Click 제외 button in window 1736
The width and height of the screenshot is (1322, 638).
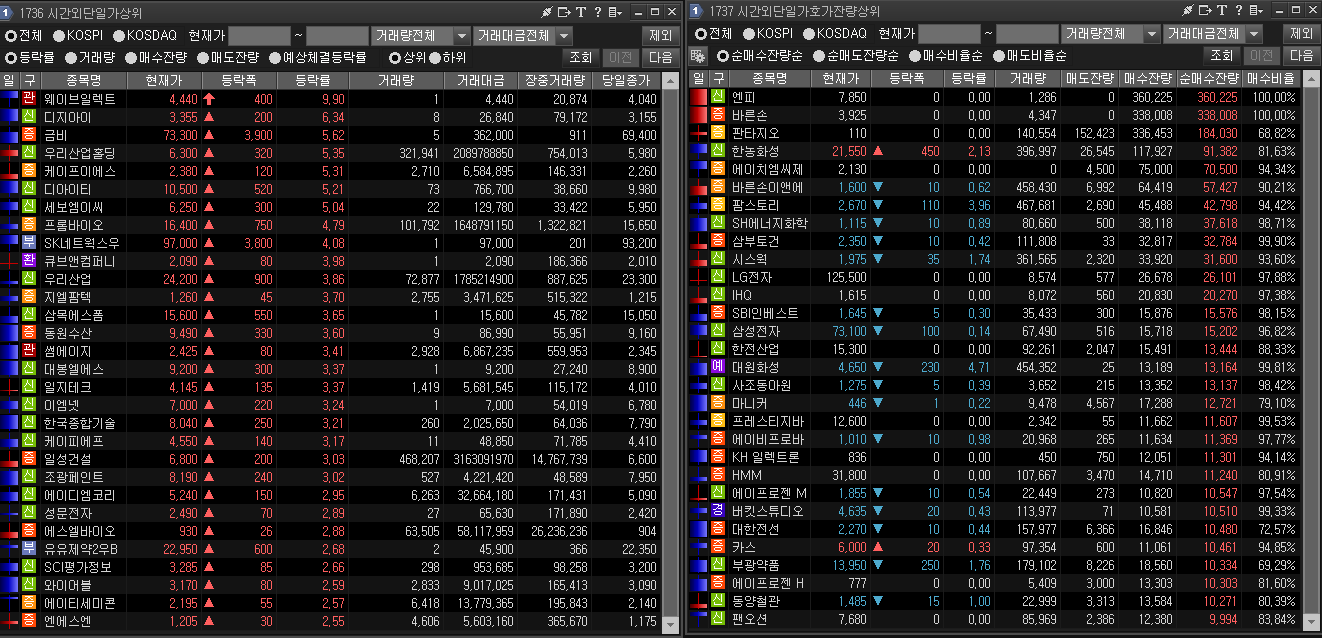tap(659, 35)
